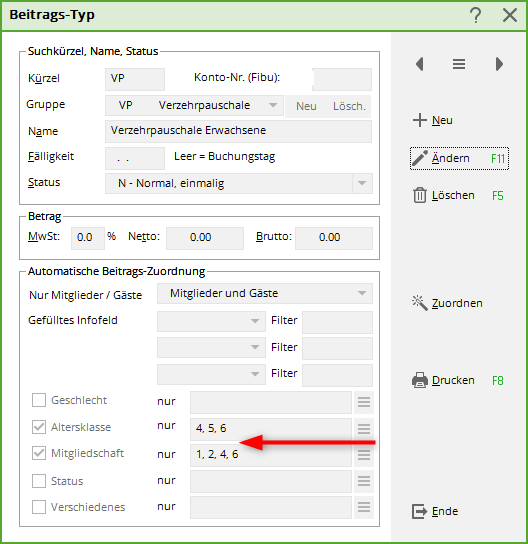528x544 pixels.
Task: Uncheck the Altersklasse checkbox
Action: (39, 427)
